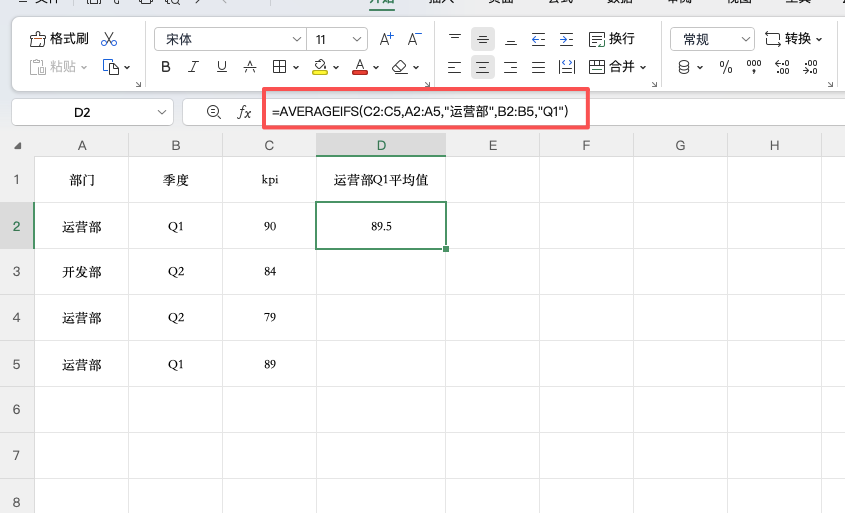
Task: Click the cell borders icon
Action: point(280,67)
